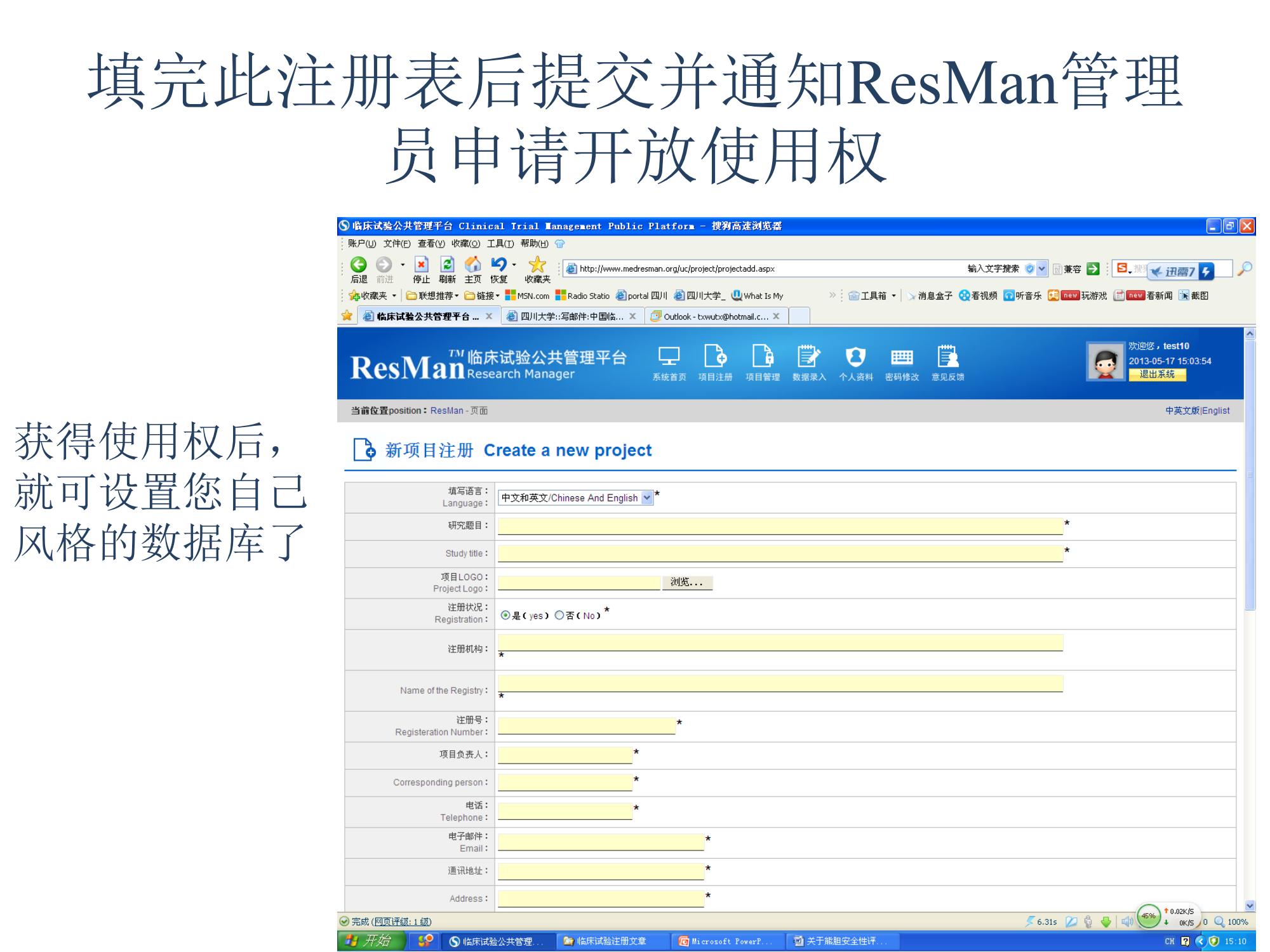Open the 文件(F) menu
Viewport: 1270px width, 952px height.
coord(397,244)
